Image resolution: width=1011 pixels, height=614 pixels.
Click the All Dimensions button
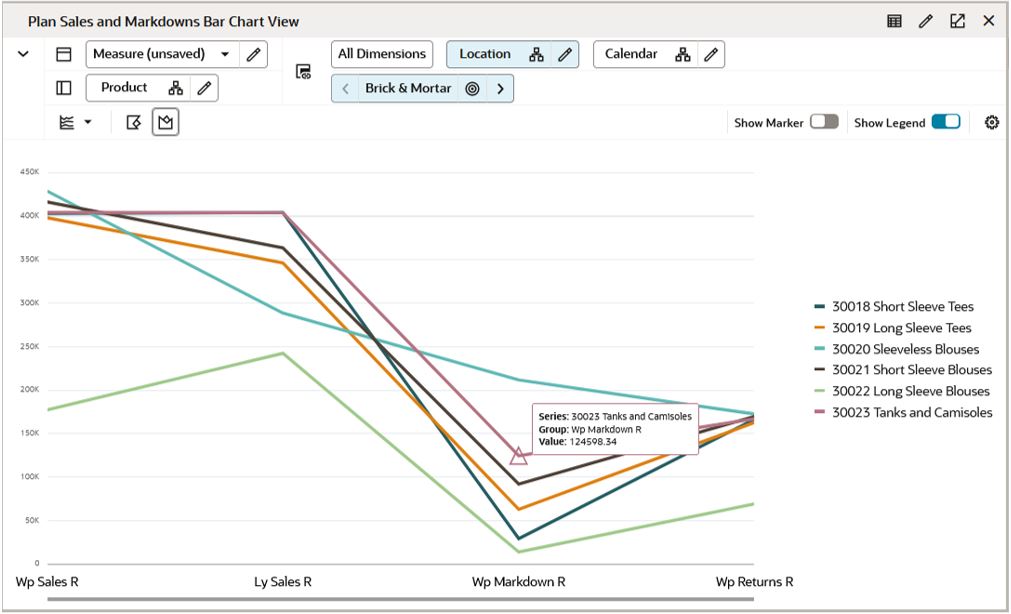pyautogui.click(x=382, y=54)
